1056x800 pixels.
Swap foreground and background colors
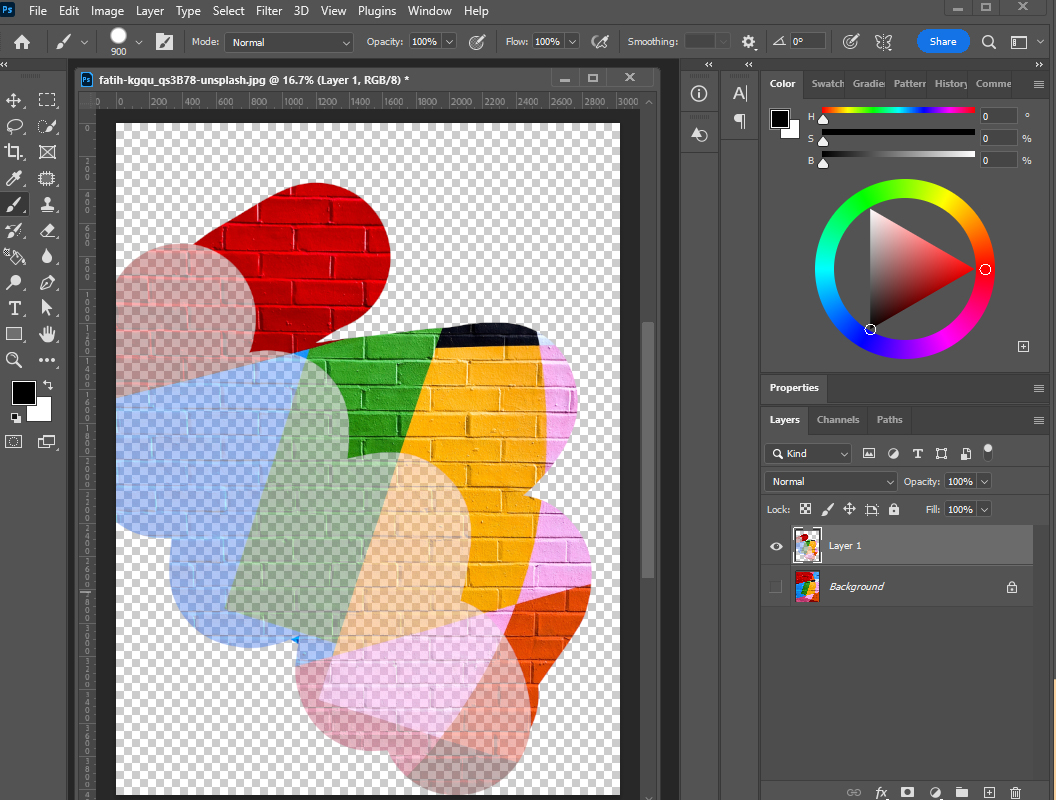tap(48, 385)
